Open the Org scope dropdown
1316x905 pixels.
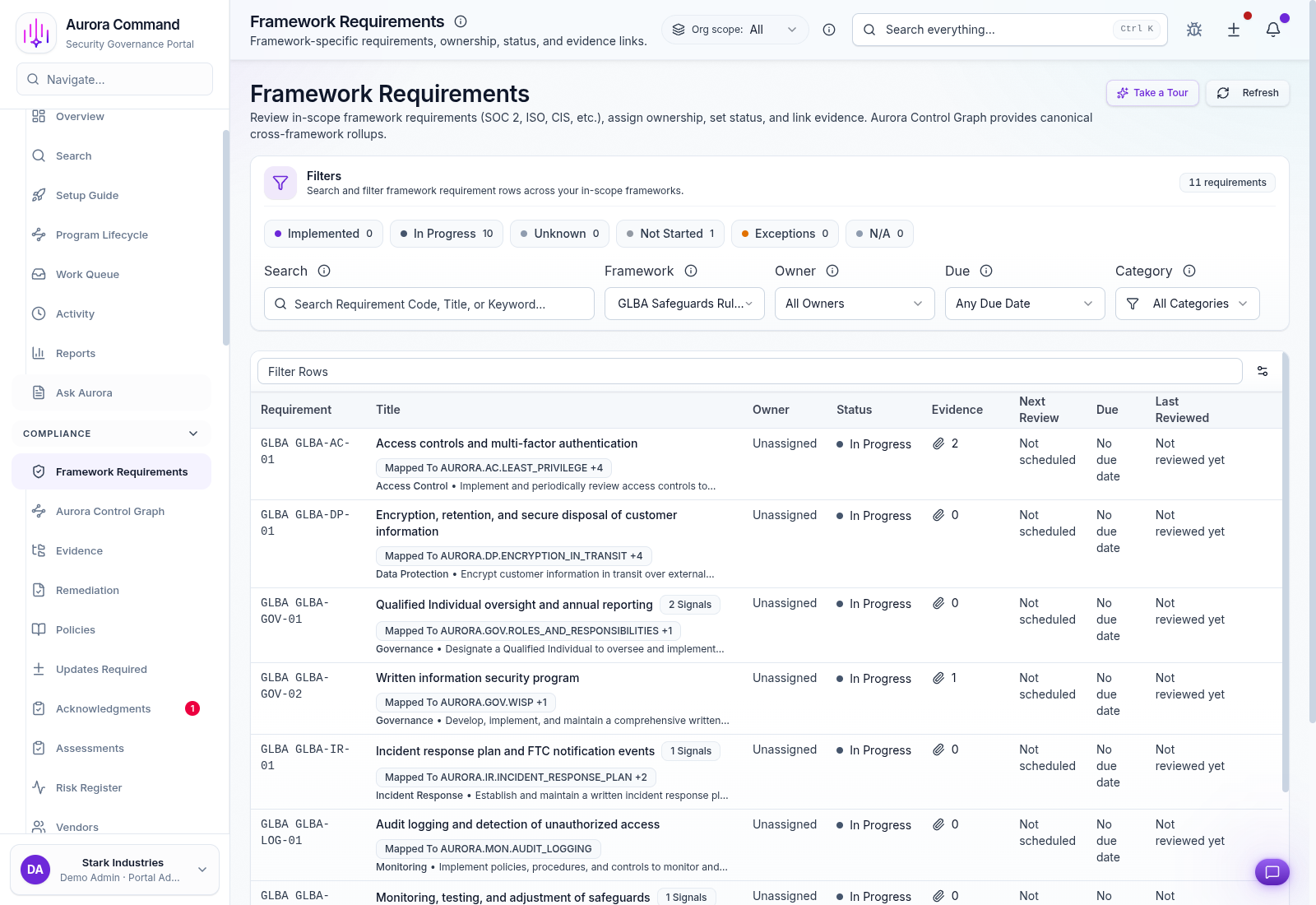click(734, 29)
